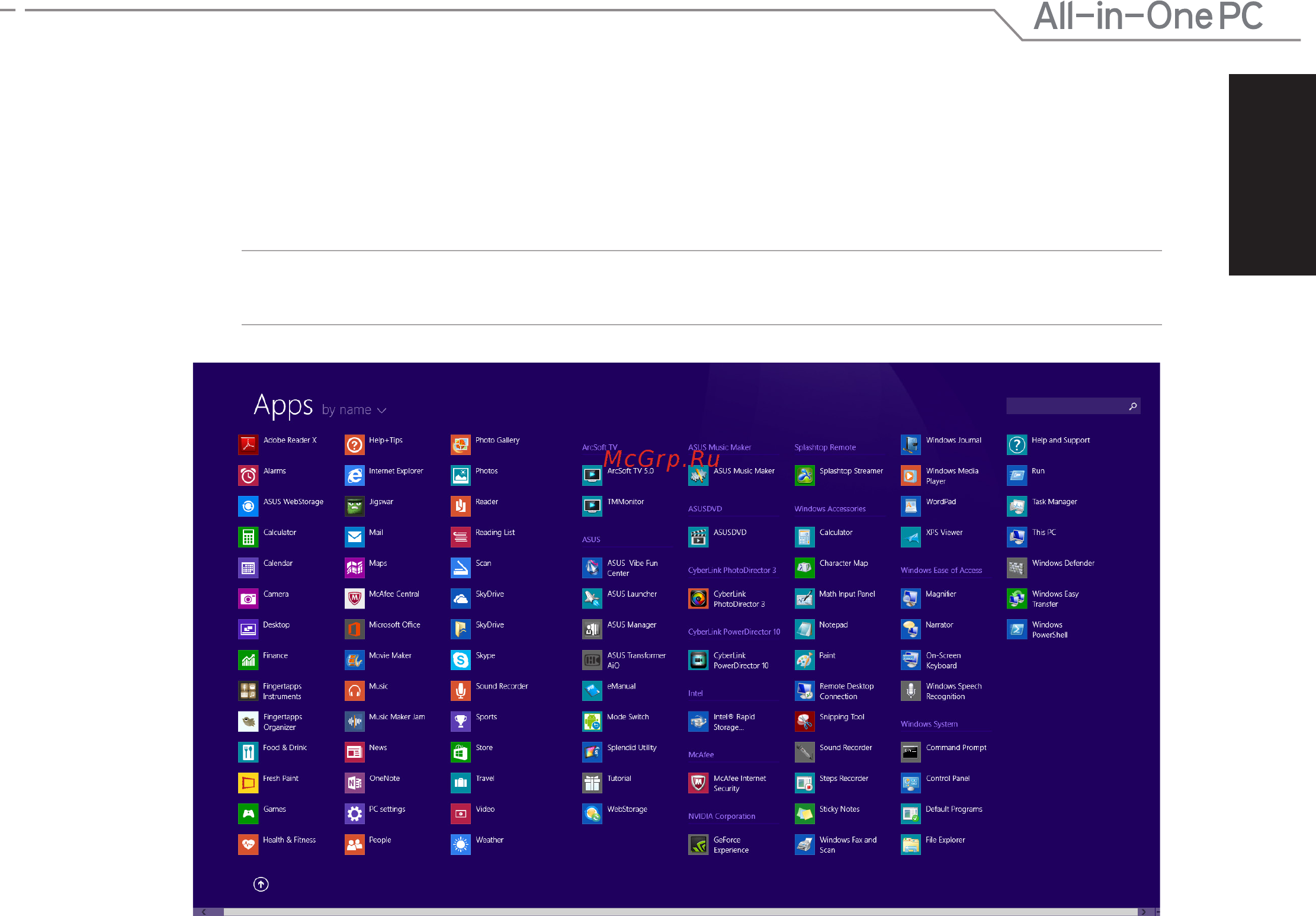The image size is (1316, 916).
Task: Launch Internet Explorer icon
Action: (354, 475)
